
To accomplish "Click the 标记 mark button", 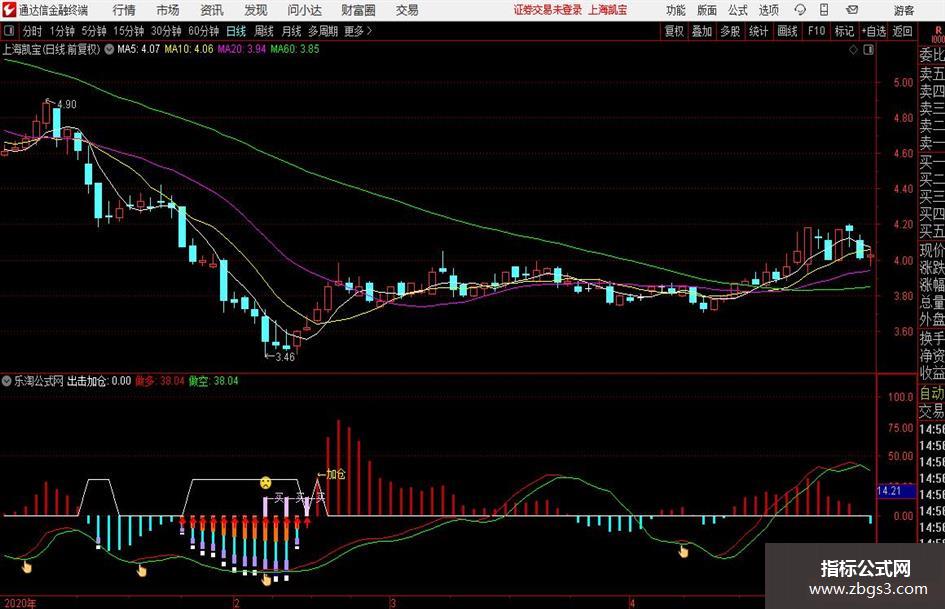I will pyautogui.click(x=844, y=31).
